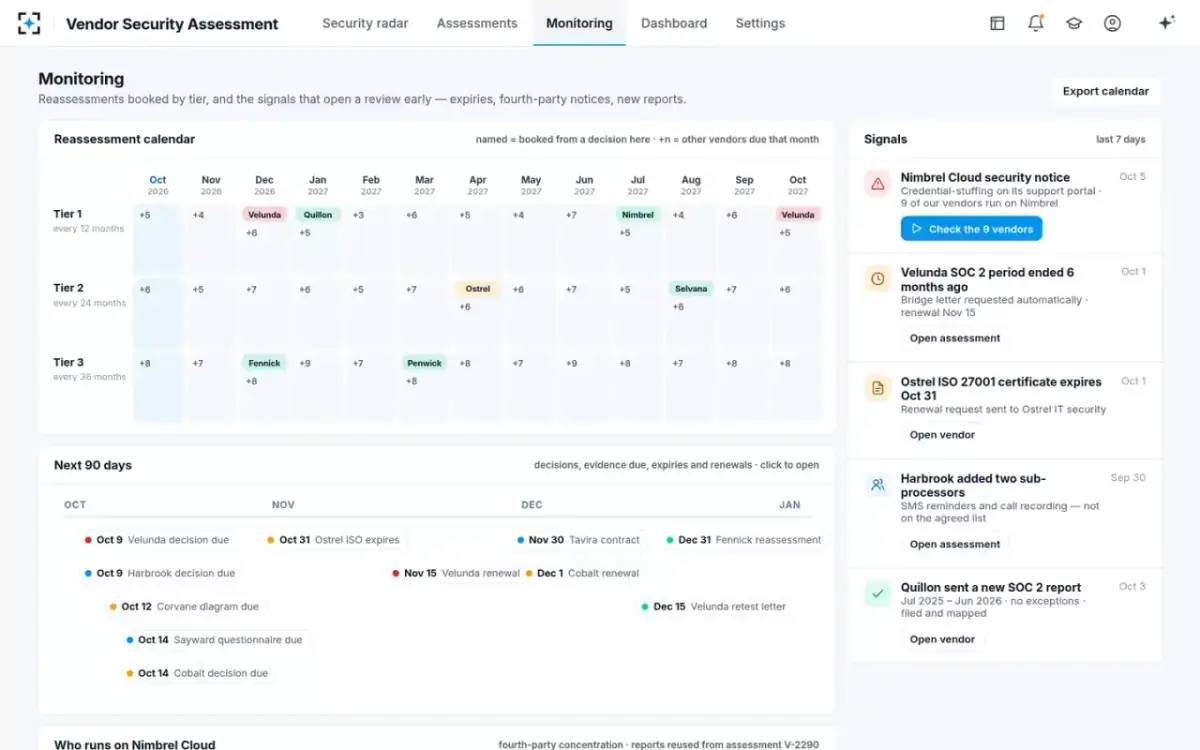
Task: Select Nimbrel chip in Jul 2027 column
Action: 638,214
